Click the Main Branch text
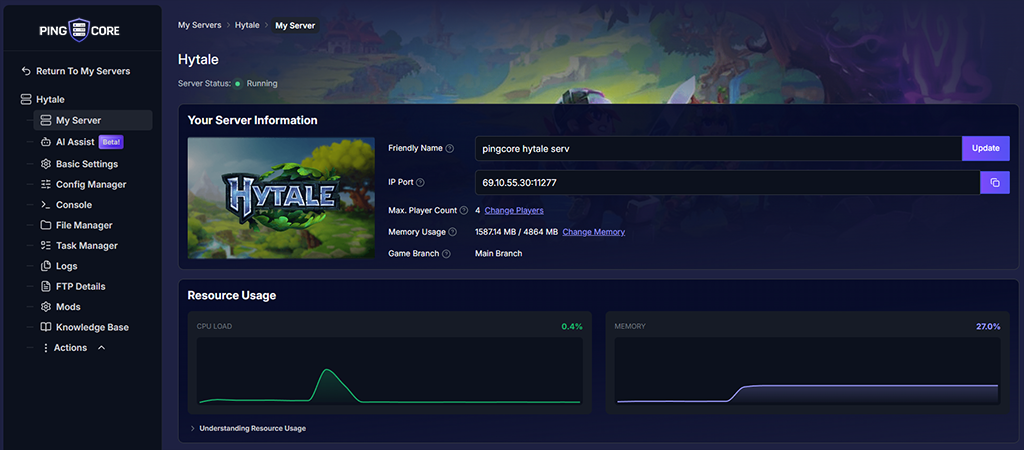The width and height of the screenshot is (1024, 450). [x=498, y=253]
